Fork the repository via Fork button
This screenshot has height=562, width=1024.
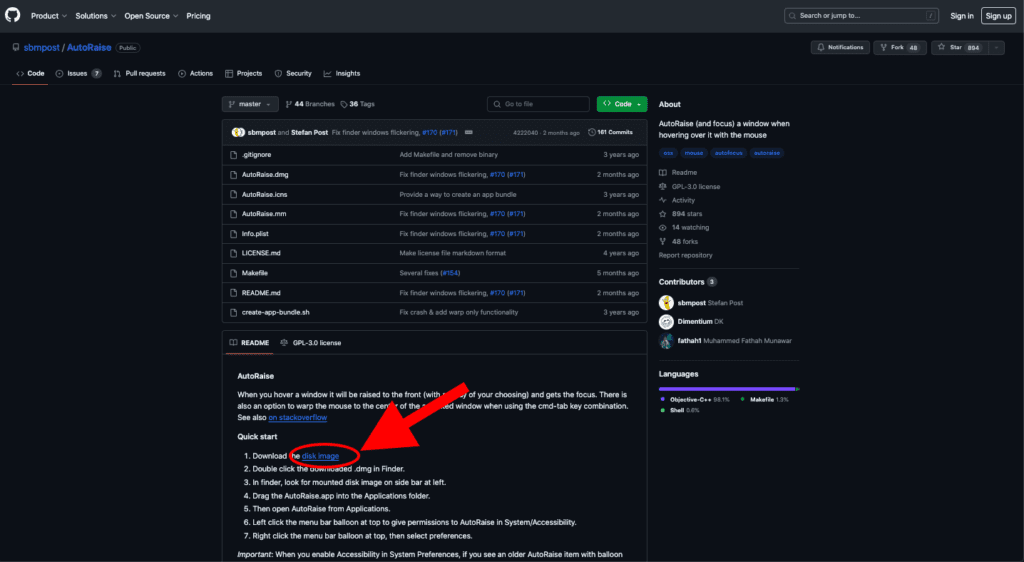pos(899,47)
